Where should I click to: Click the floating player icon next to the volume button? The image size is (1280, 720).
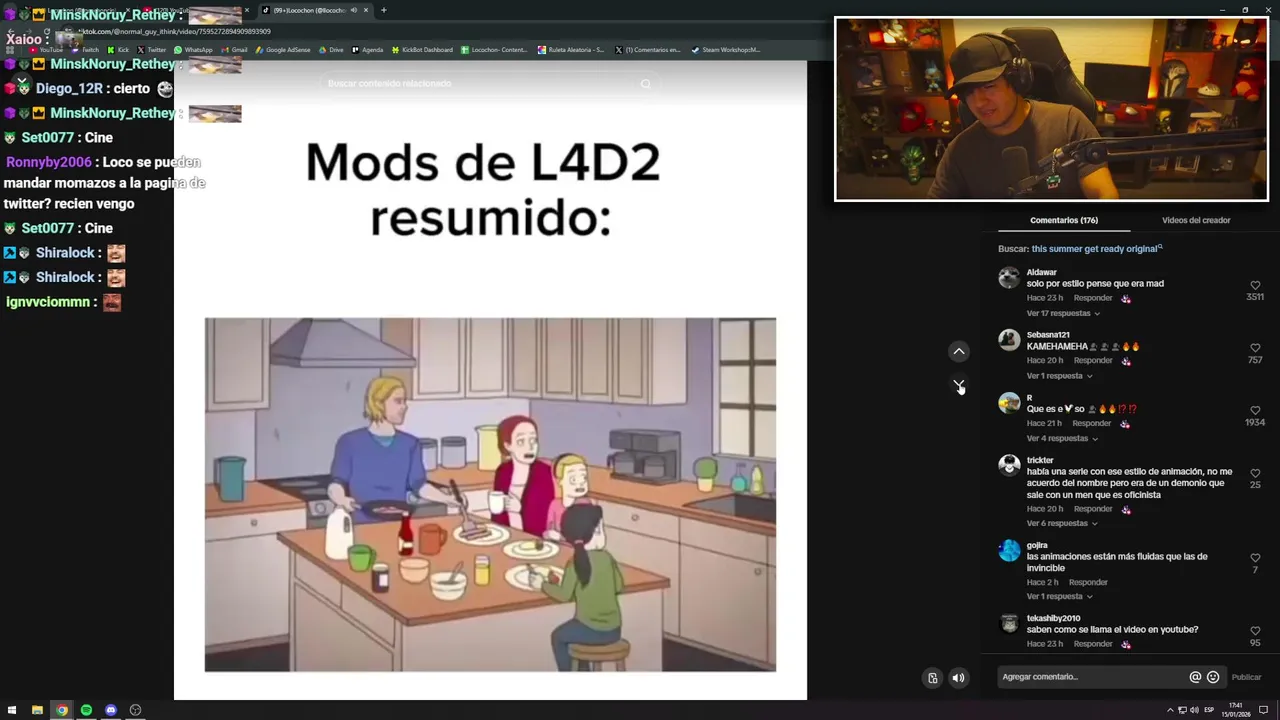(x=932, y=678)
